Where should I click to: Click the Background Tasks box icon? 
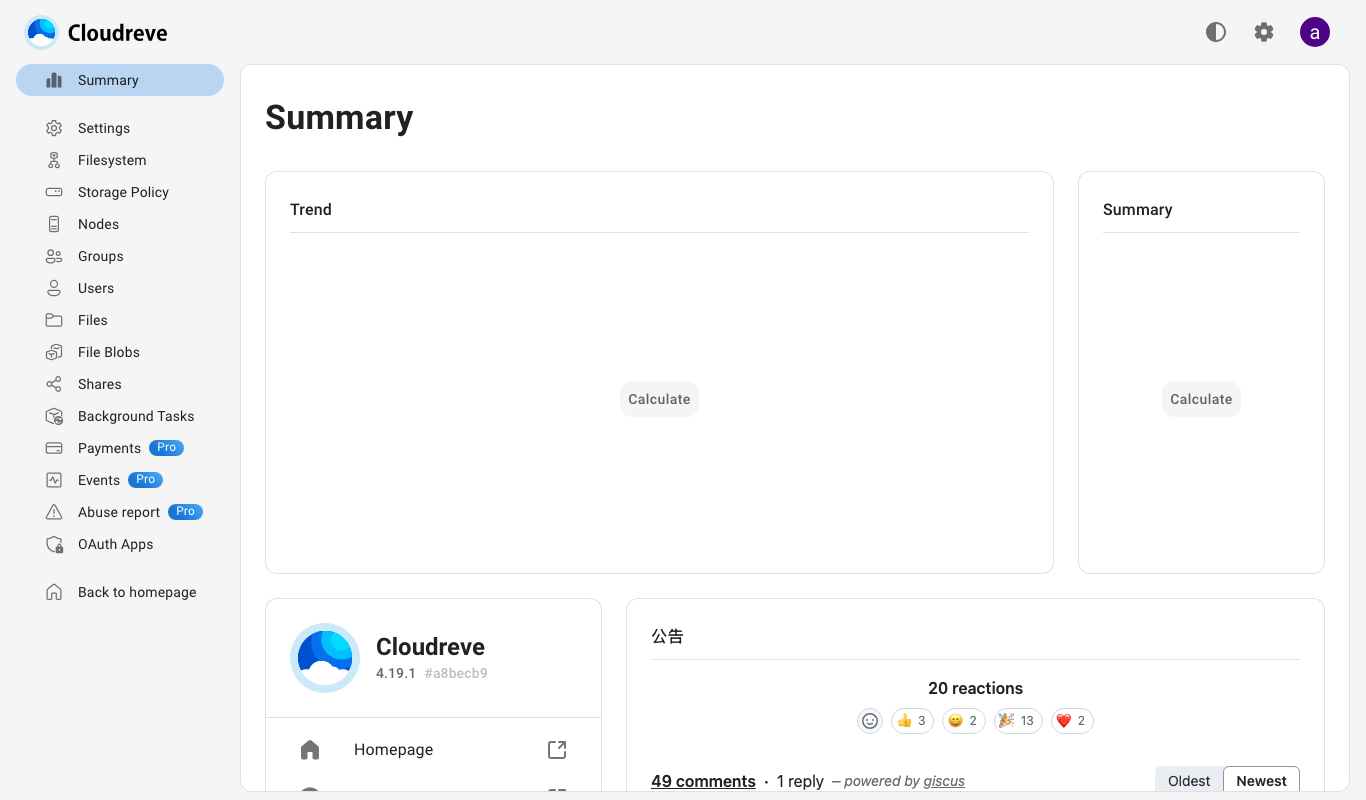point(54,416)
